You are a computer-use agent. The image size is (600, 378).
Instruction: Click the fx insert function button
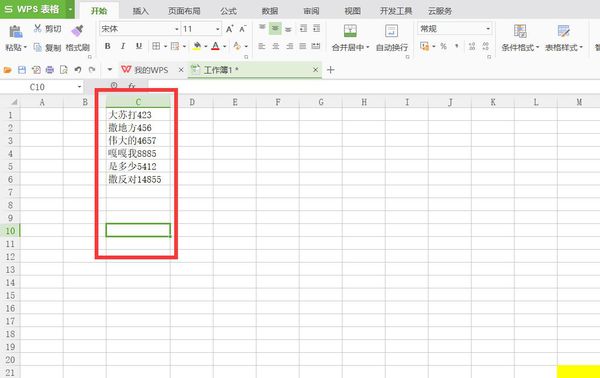132,86
